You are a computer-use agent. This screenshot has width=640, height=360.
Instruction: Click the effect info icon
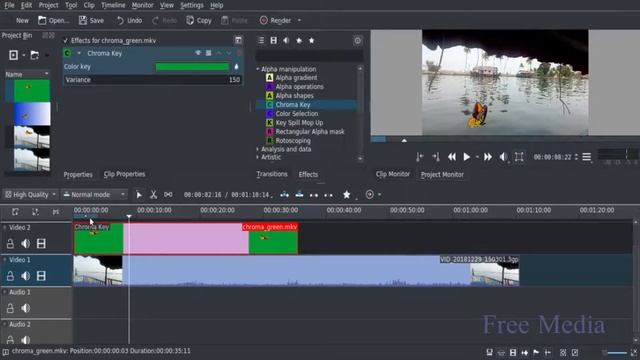358,40
